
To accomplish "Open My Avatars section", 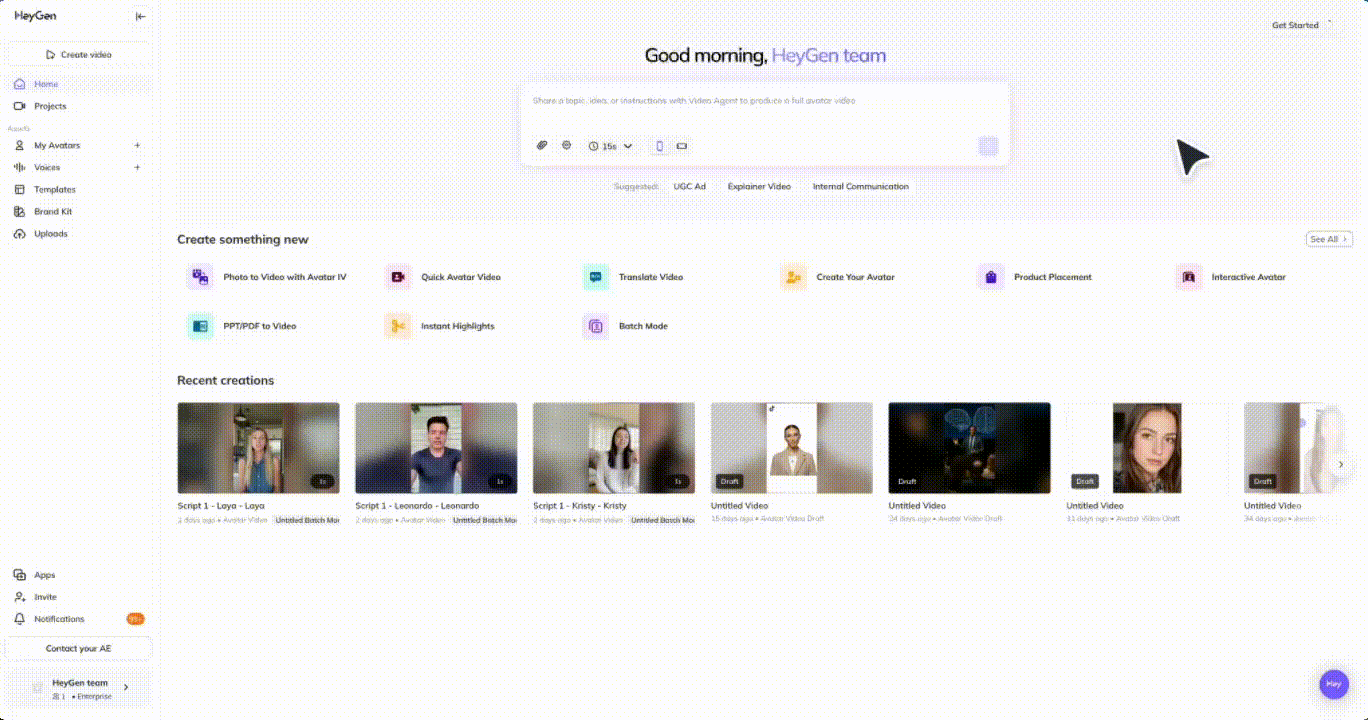I will click(x=57, y=146).
